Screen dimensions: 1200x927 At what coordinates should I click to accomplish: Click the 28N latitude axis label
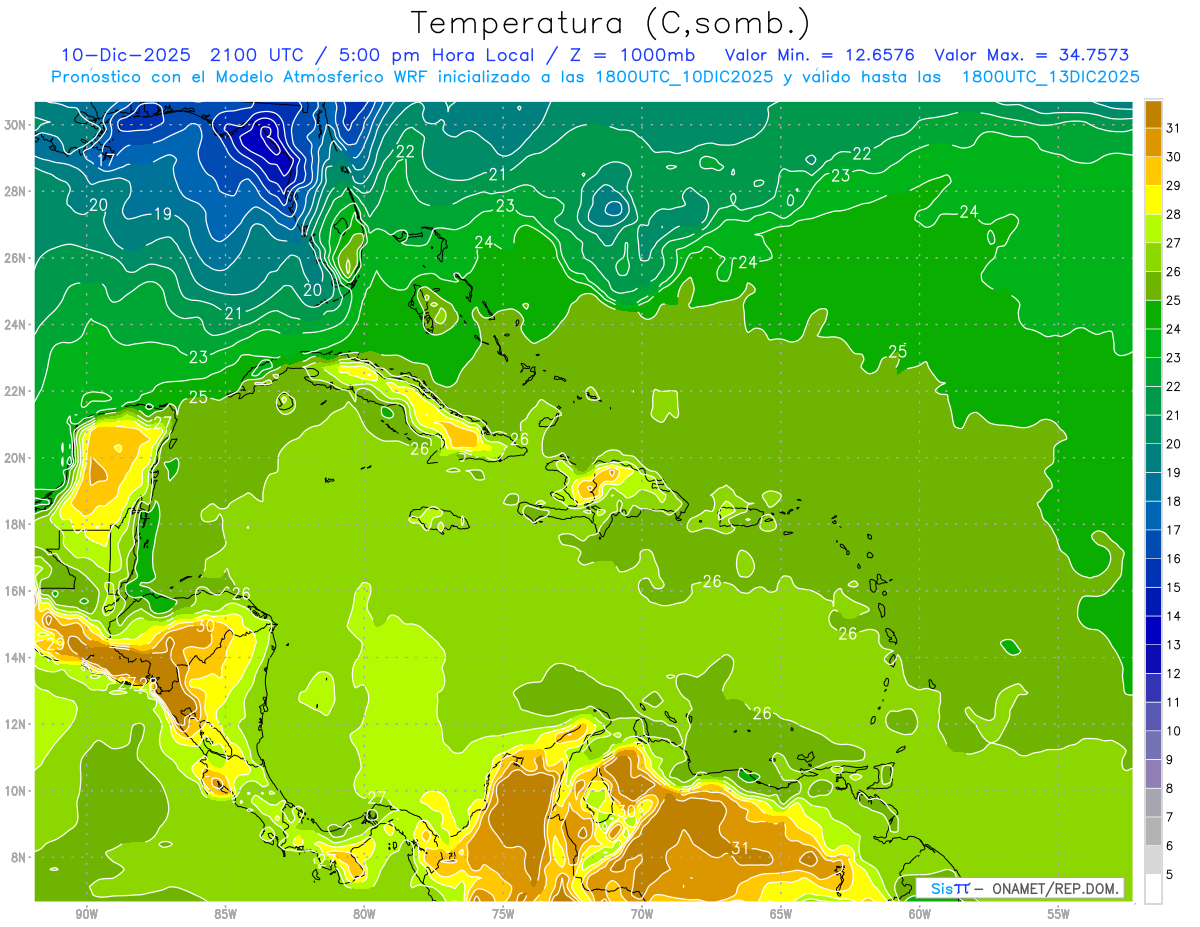[17, 191]
